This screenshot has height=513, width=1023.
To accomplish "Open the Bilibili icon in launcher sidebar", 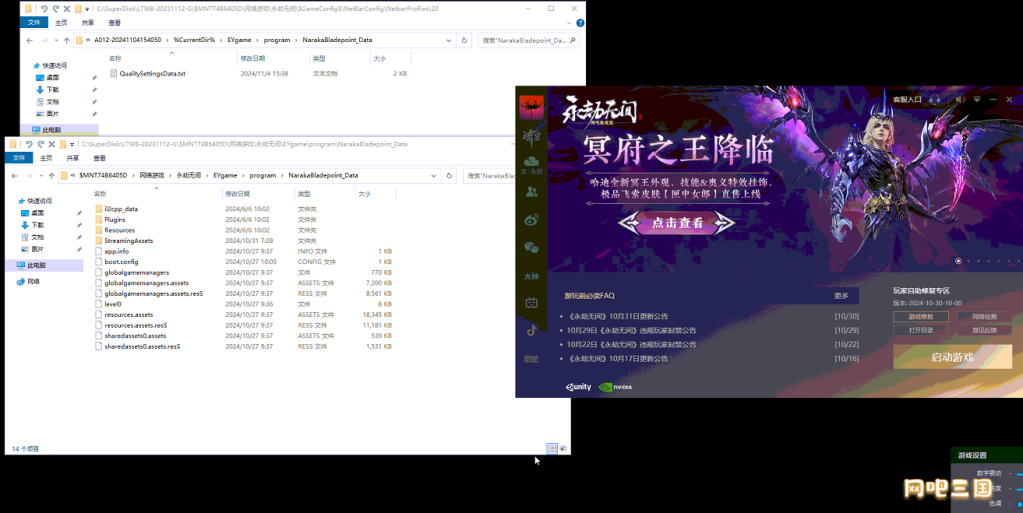I will (x=532, y=303).
